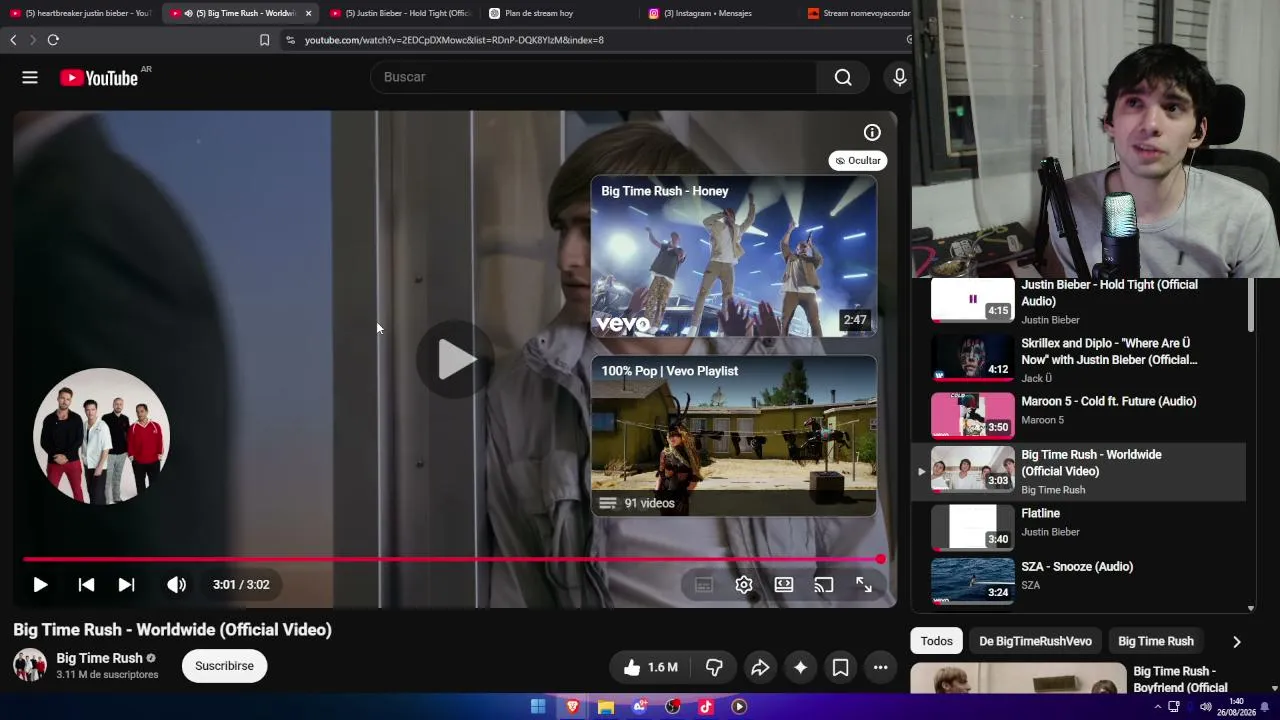The height and width of the screenshot is (720, 1280).
Task: Select Skrillex and Diplo Where Are Ü Now
Action: (x=1078, y=360)
